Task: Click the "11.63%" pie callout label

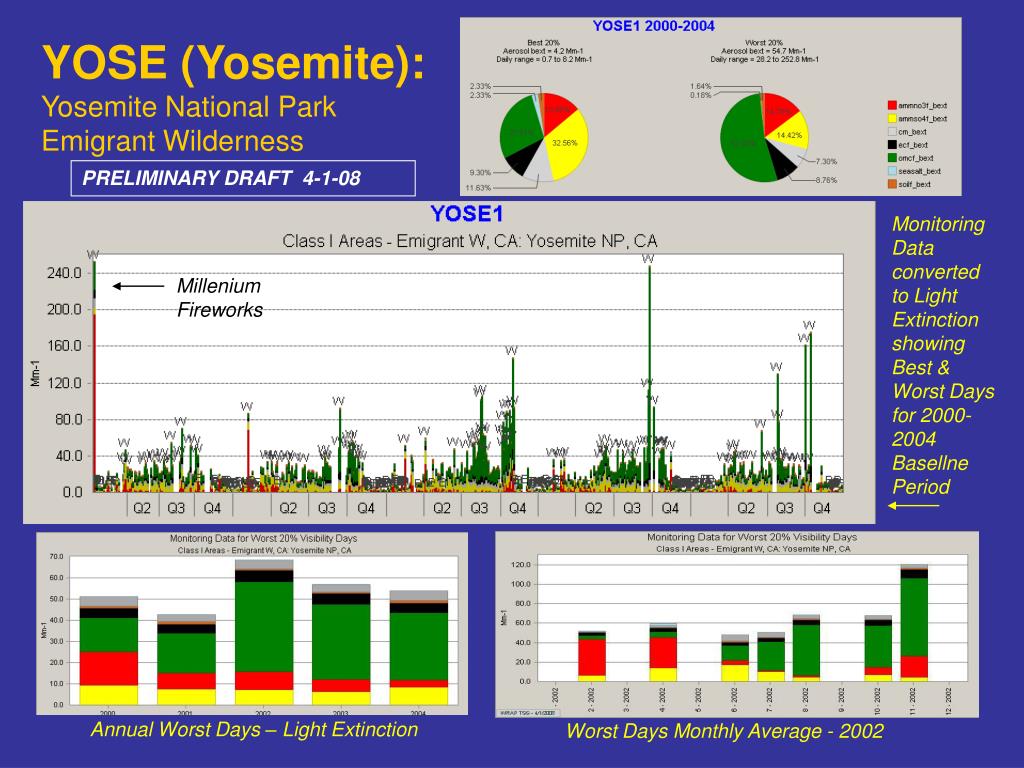Action: [478, 188]
